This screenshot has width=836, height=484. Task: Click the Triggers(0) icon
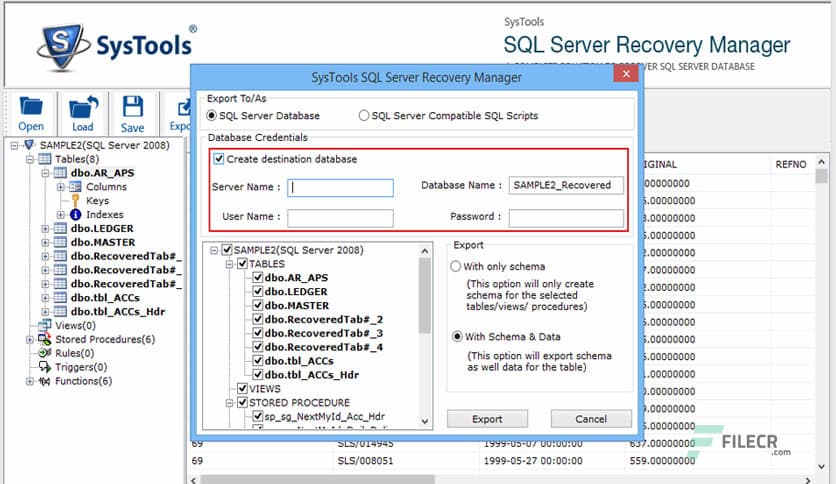click(x=45, y=367)
